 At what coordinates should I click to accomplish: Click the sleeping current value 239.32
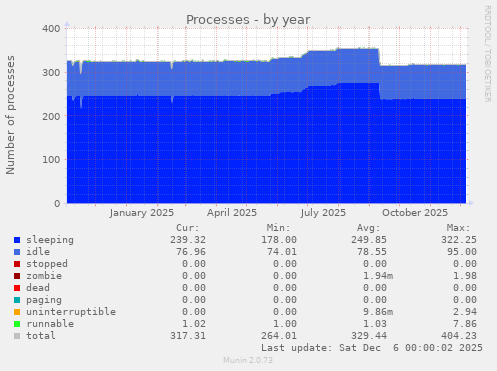[x=188, y=240]
